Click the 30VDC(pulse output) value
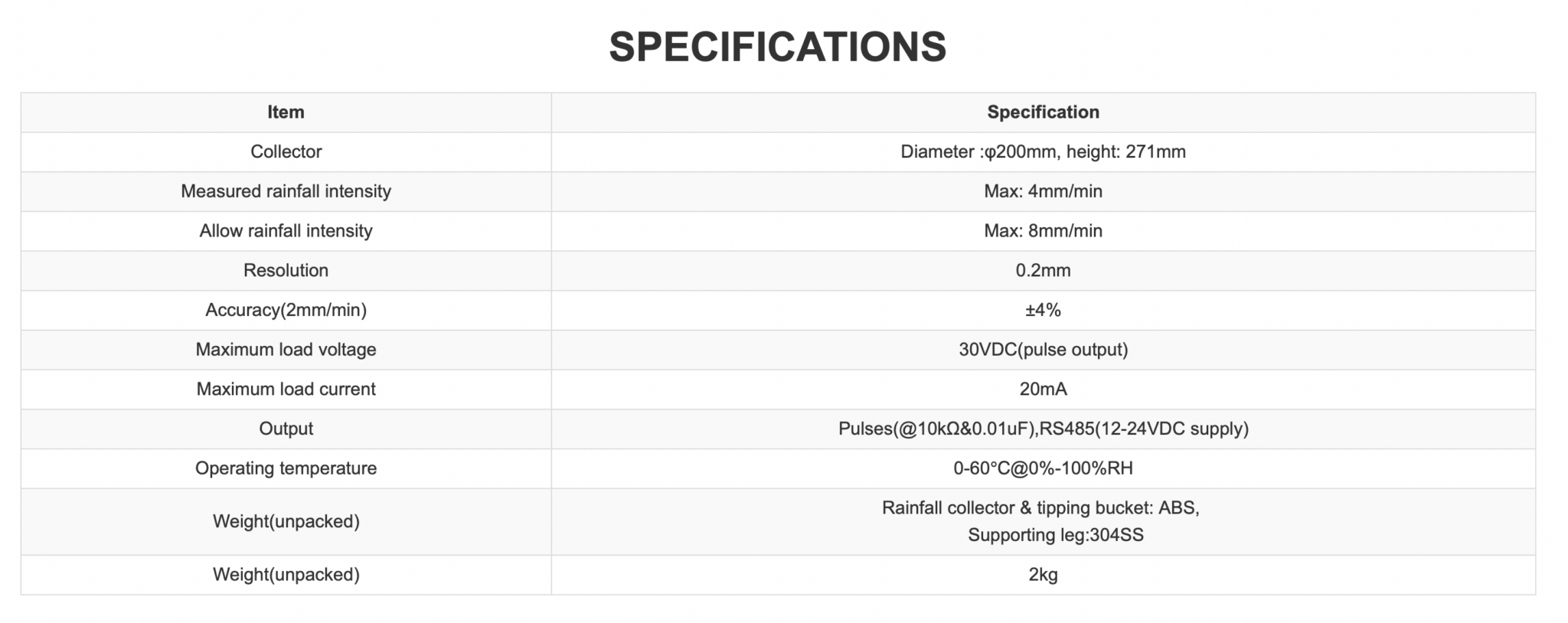This screenshot has height=623, width=1568. pos(1043,350)
